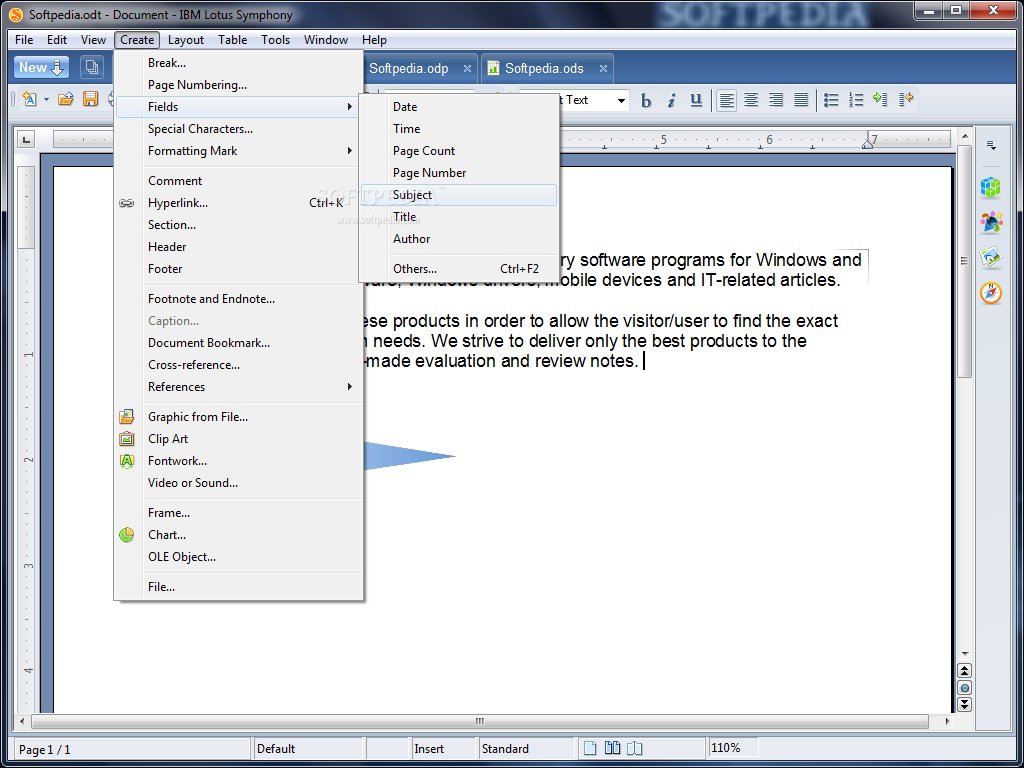1024x768 pixels.
Task: Decrease indent with the orange arrow icon
Action: point(906,100)
